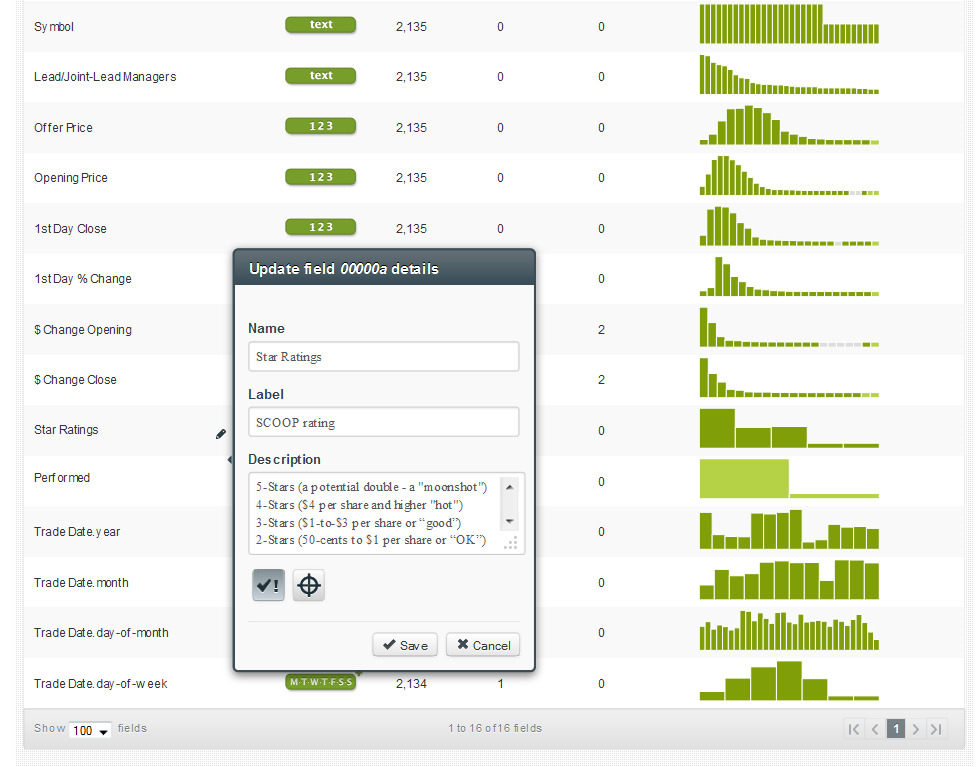Click into the Name input field

tap(383, 357)
